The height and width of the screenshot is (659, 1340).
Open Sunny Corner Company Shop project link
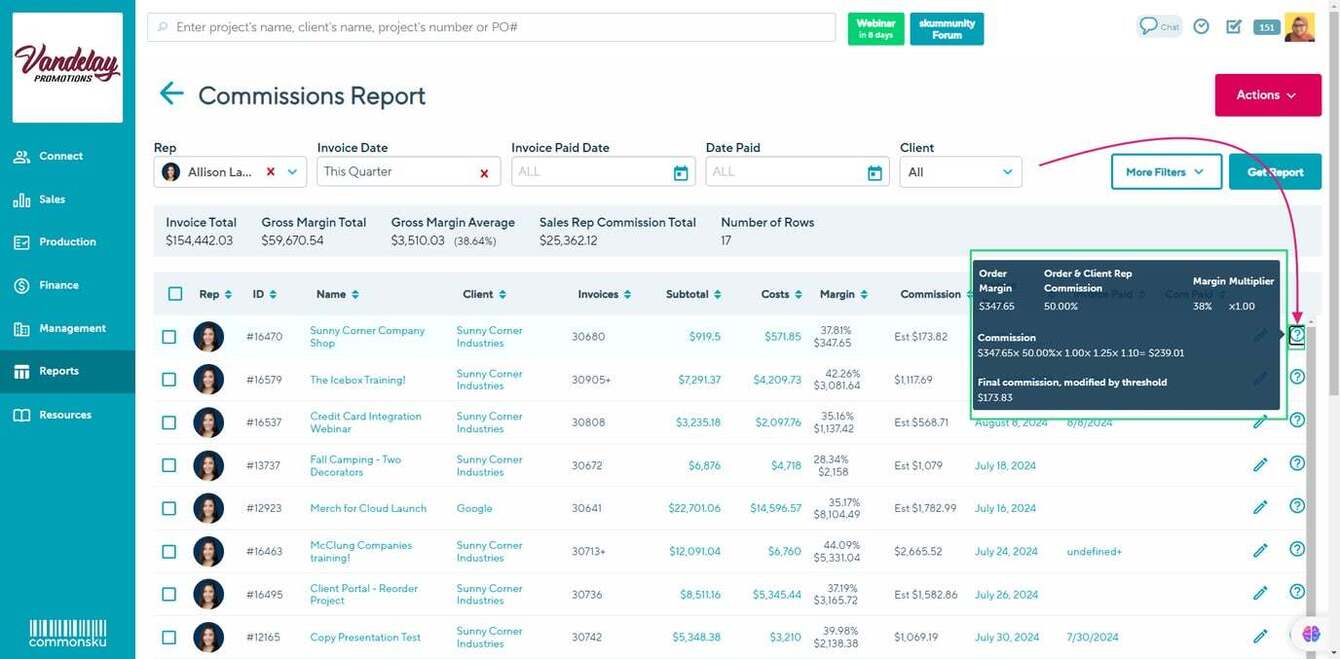367,337
